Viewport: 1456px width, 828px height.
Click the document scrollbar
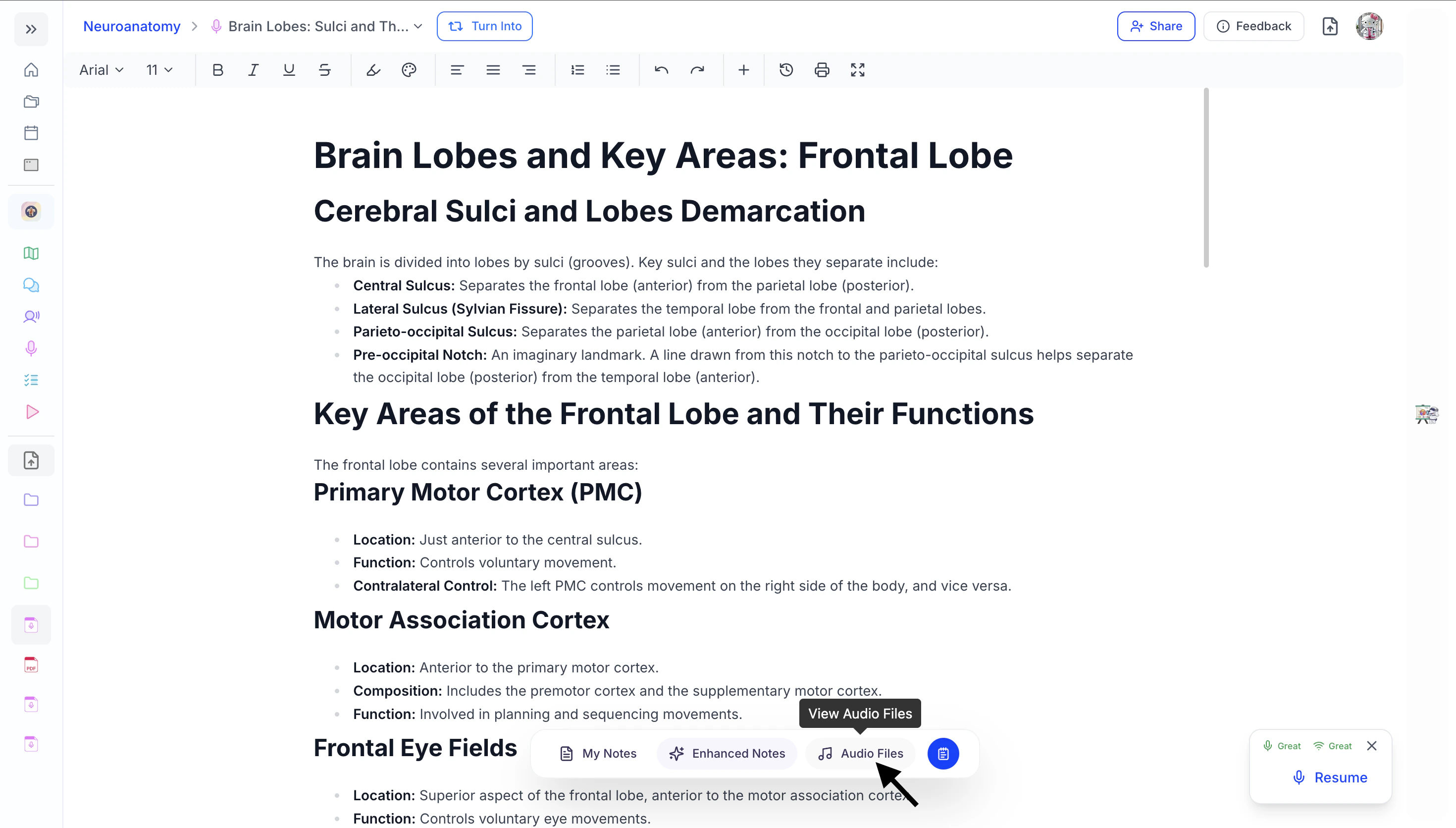pos(1206,177)
